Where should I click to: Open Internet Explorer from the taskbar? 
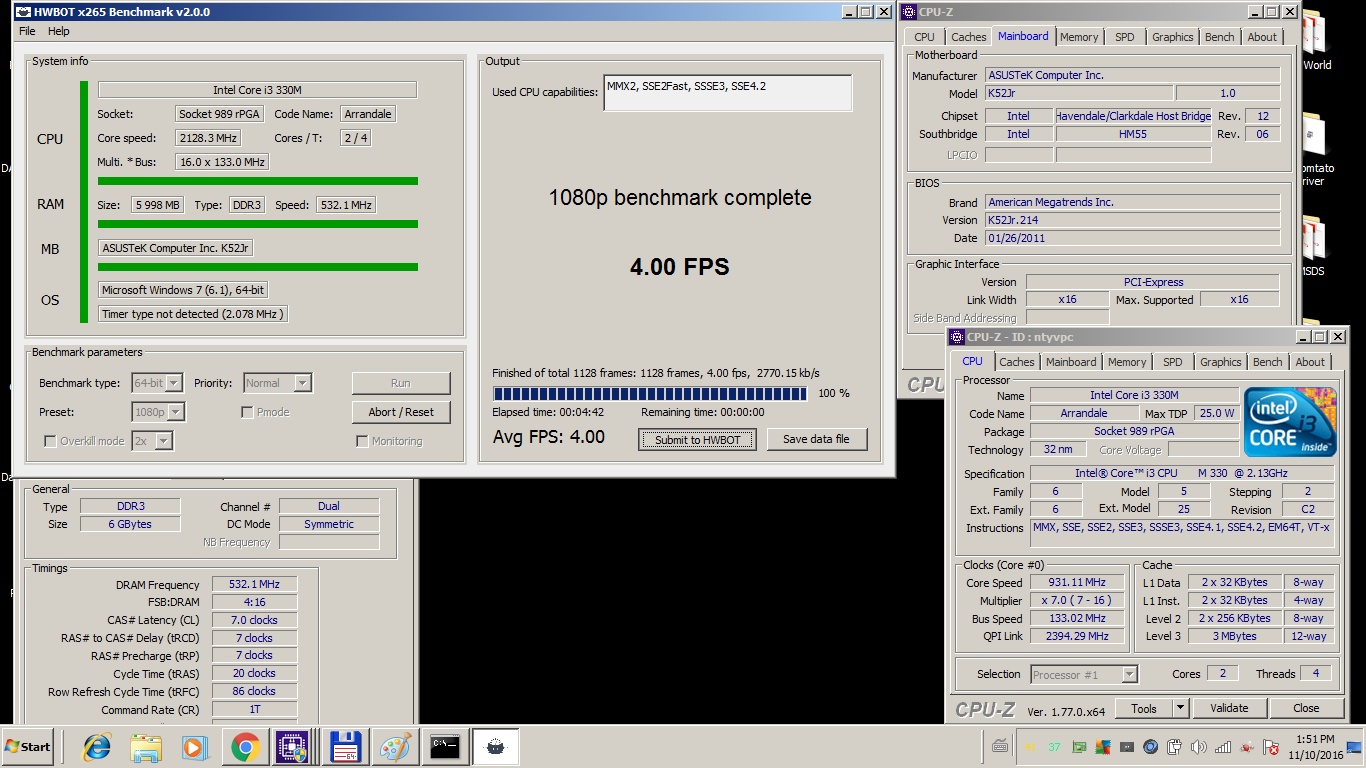click(x=97, y=747)
